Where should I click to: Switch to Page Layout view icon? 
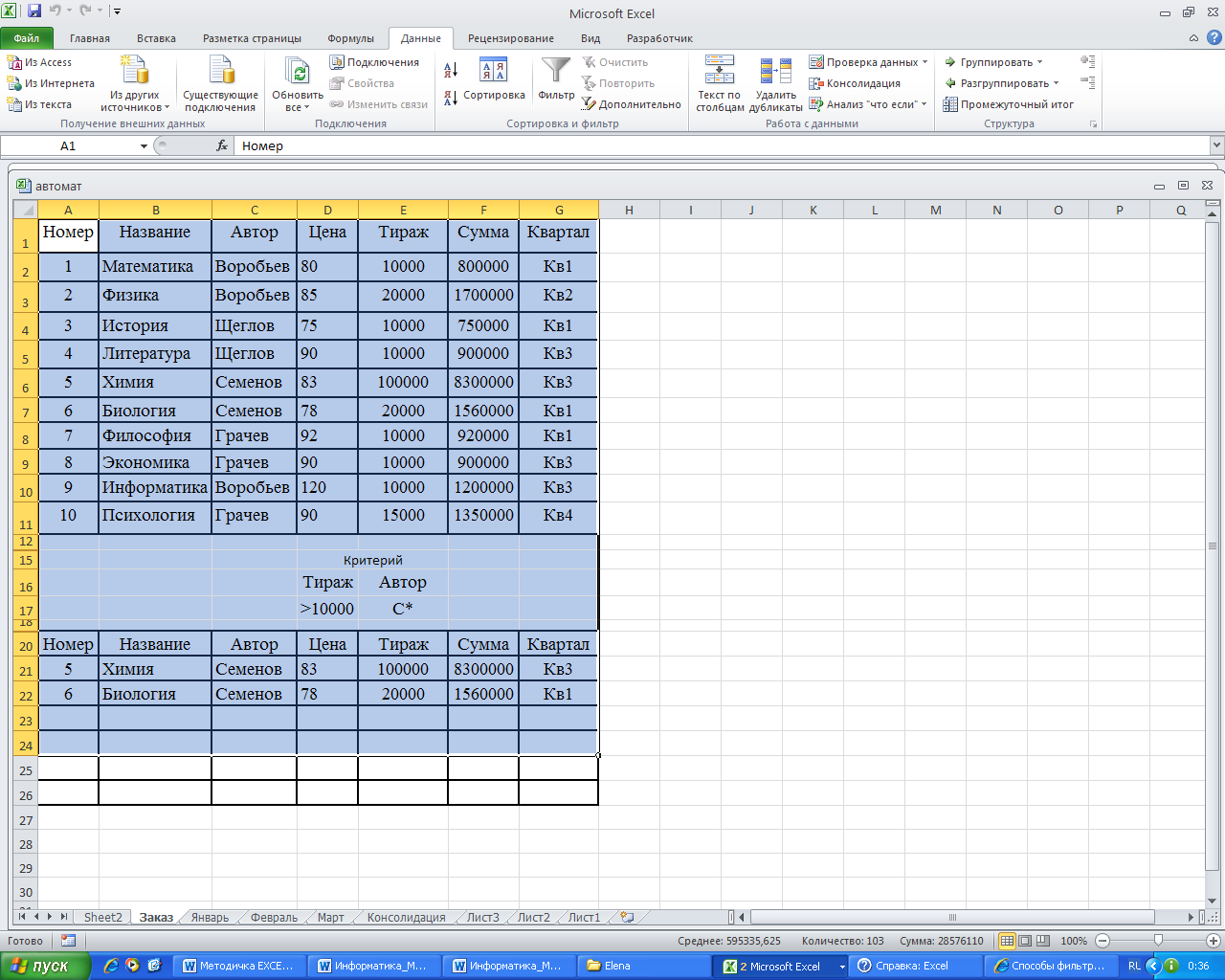(x=1025, y=941)
